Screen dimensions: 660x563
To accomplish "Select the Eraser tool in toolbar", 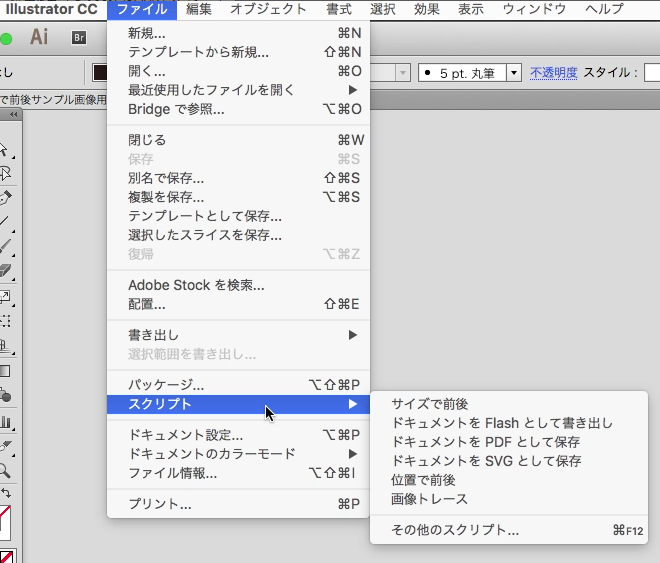I will pyautogui.click(x=5, y=270).
